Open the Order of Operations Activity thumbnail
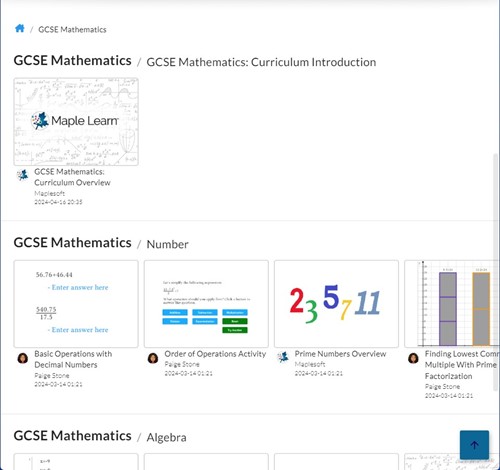 coord(206,304)
